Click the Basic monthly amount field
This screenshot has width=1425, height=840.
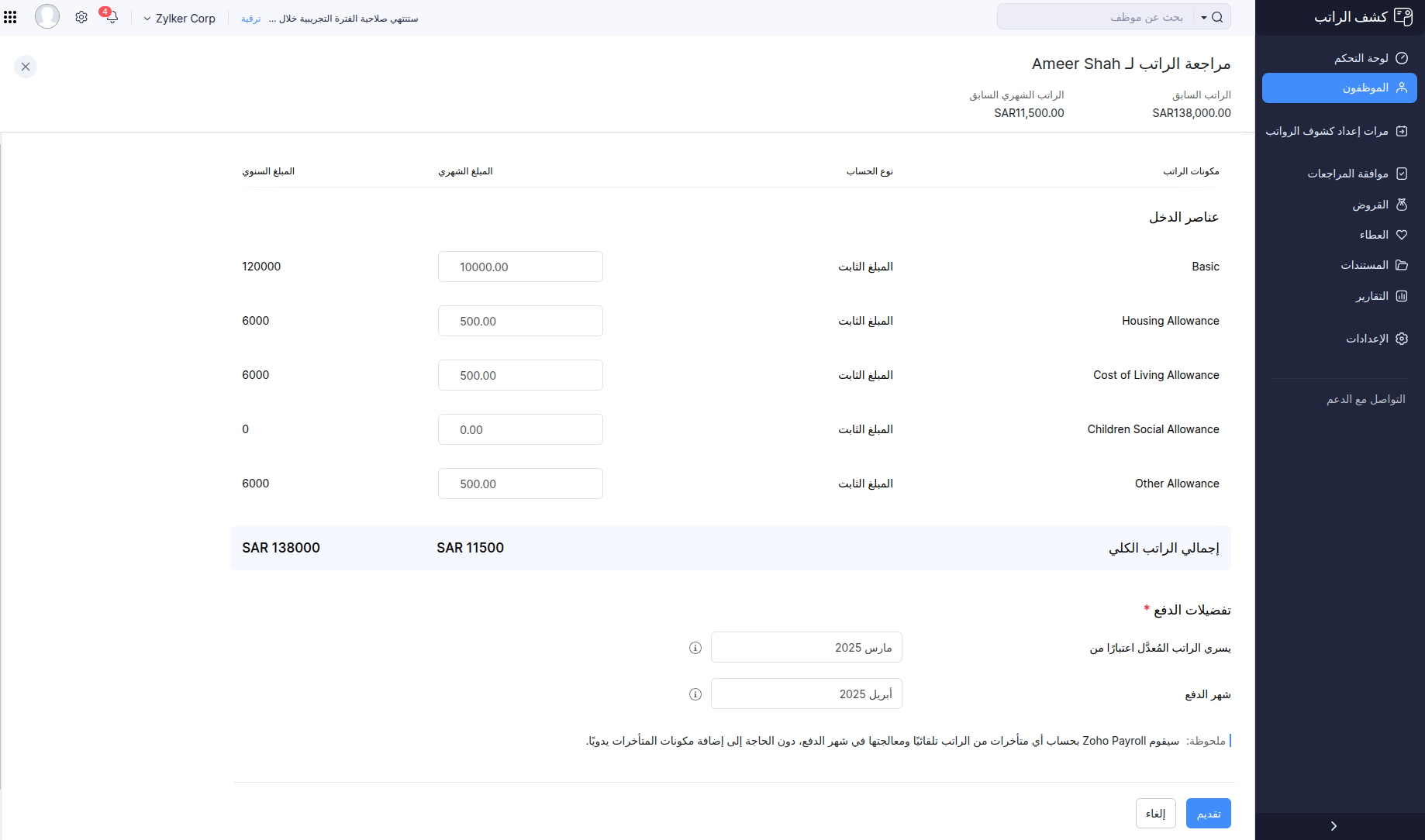coord(519,266)
